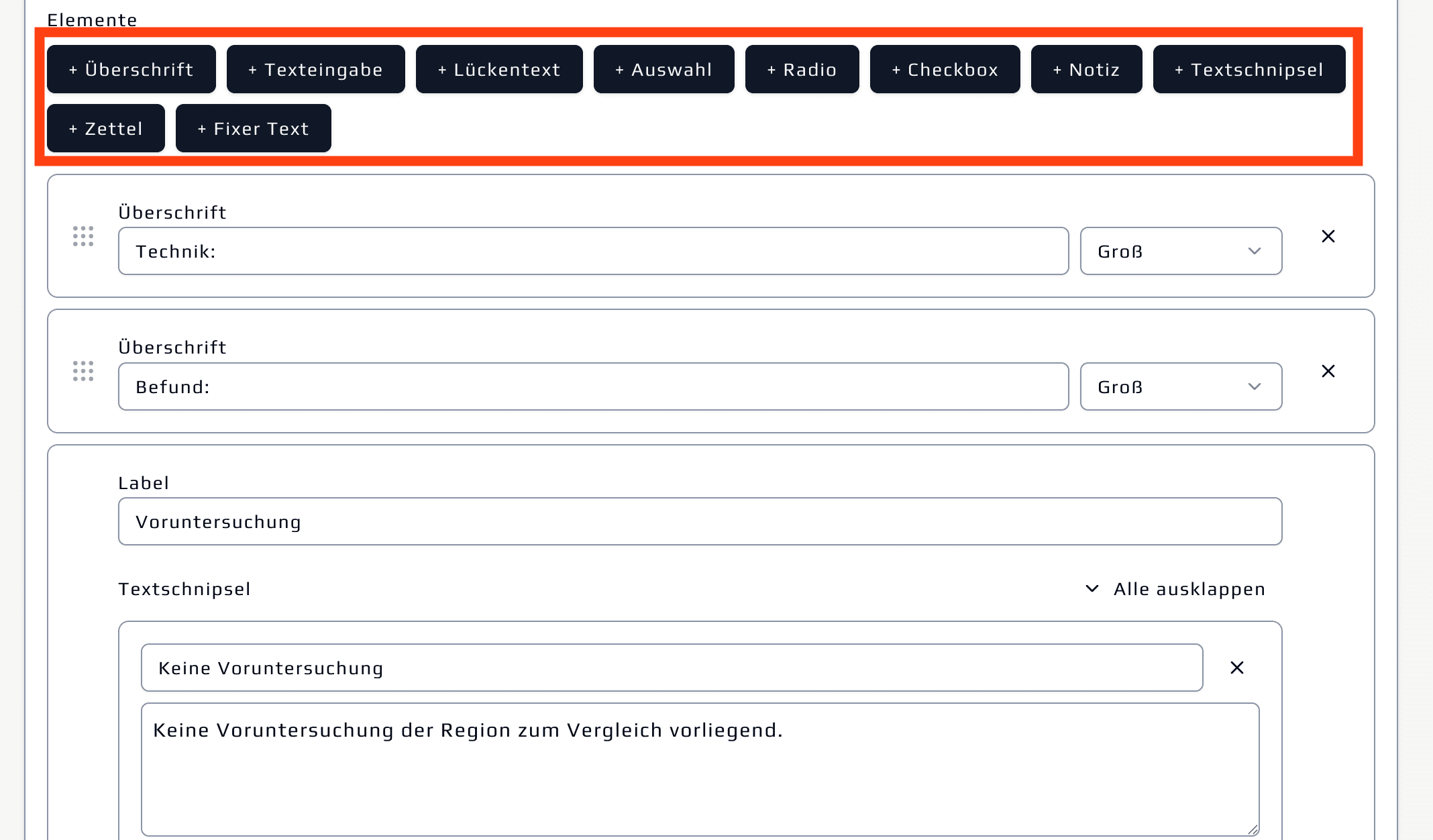Screen dimensions: 1433x840
Task: Click drag handle of Technik heading row
Action: click(x=83, y=236)
